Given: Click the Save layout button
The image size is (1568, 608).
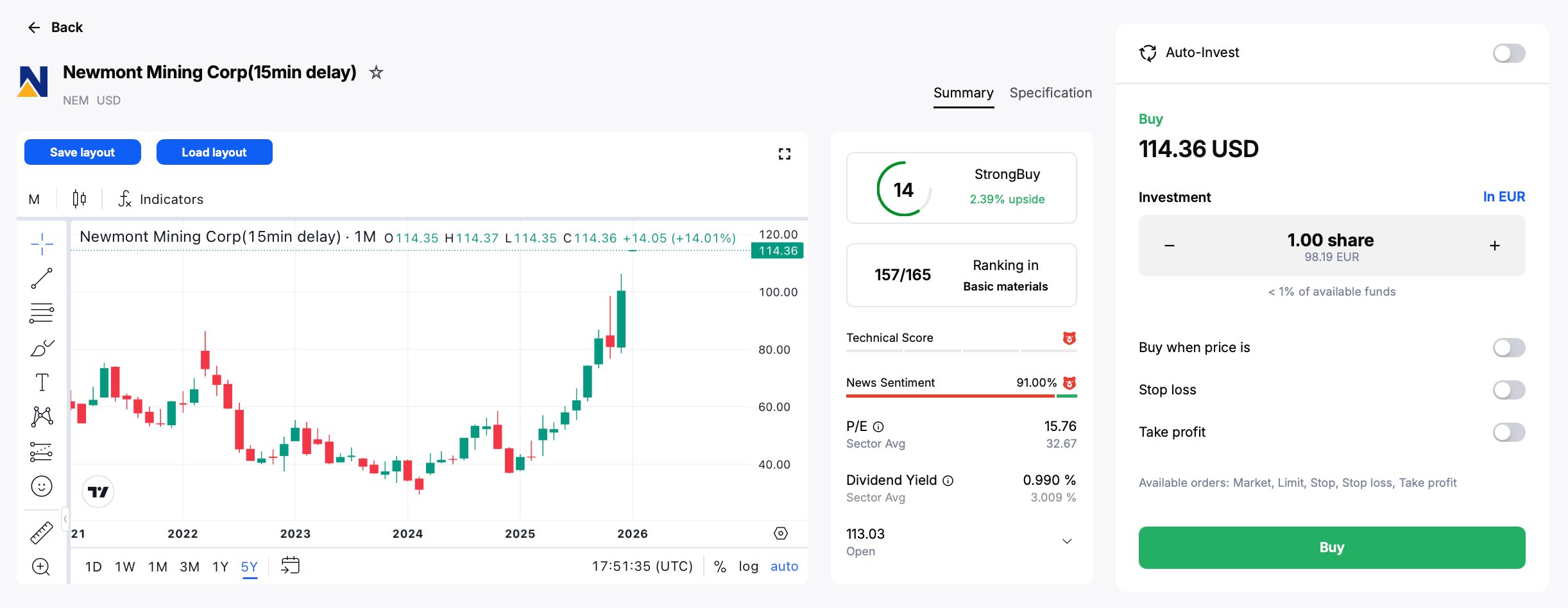Looking at the screenshot, I should [x=83, y=152].
